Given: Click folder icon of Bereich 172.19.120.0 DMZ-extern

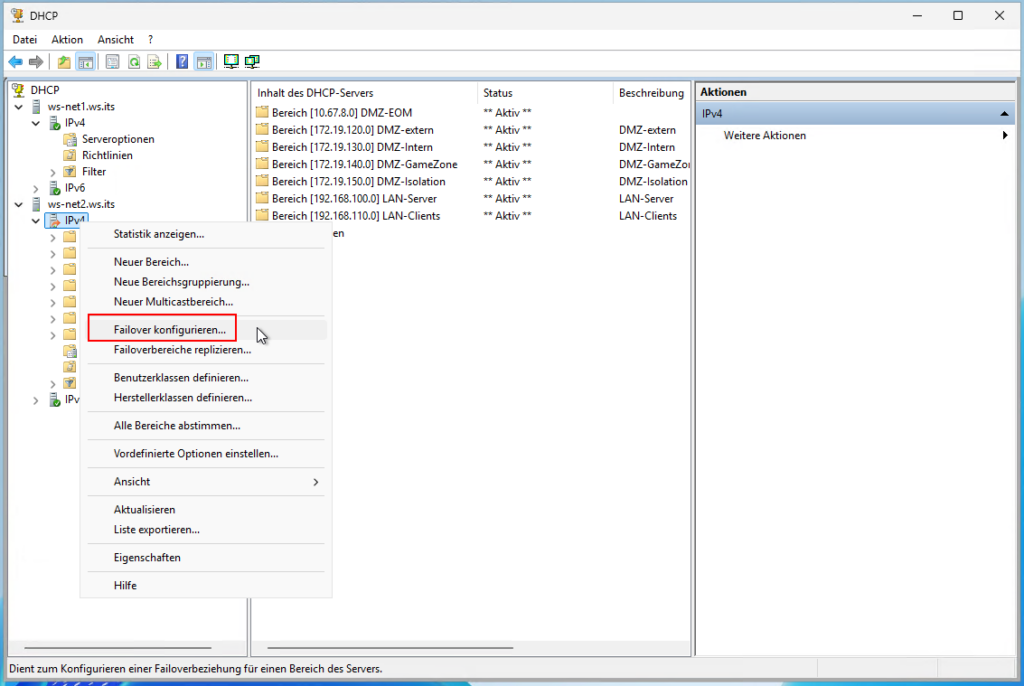Looking at the screenshot, I should point(263,129).
